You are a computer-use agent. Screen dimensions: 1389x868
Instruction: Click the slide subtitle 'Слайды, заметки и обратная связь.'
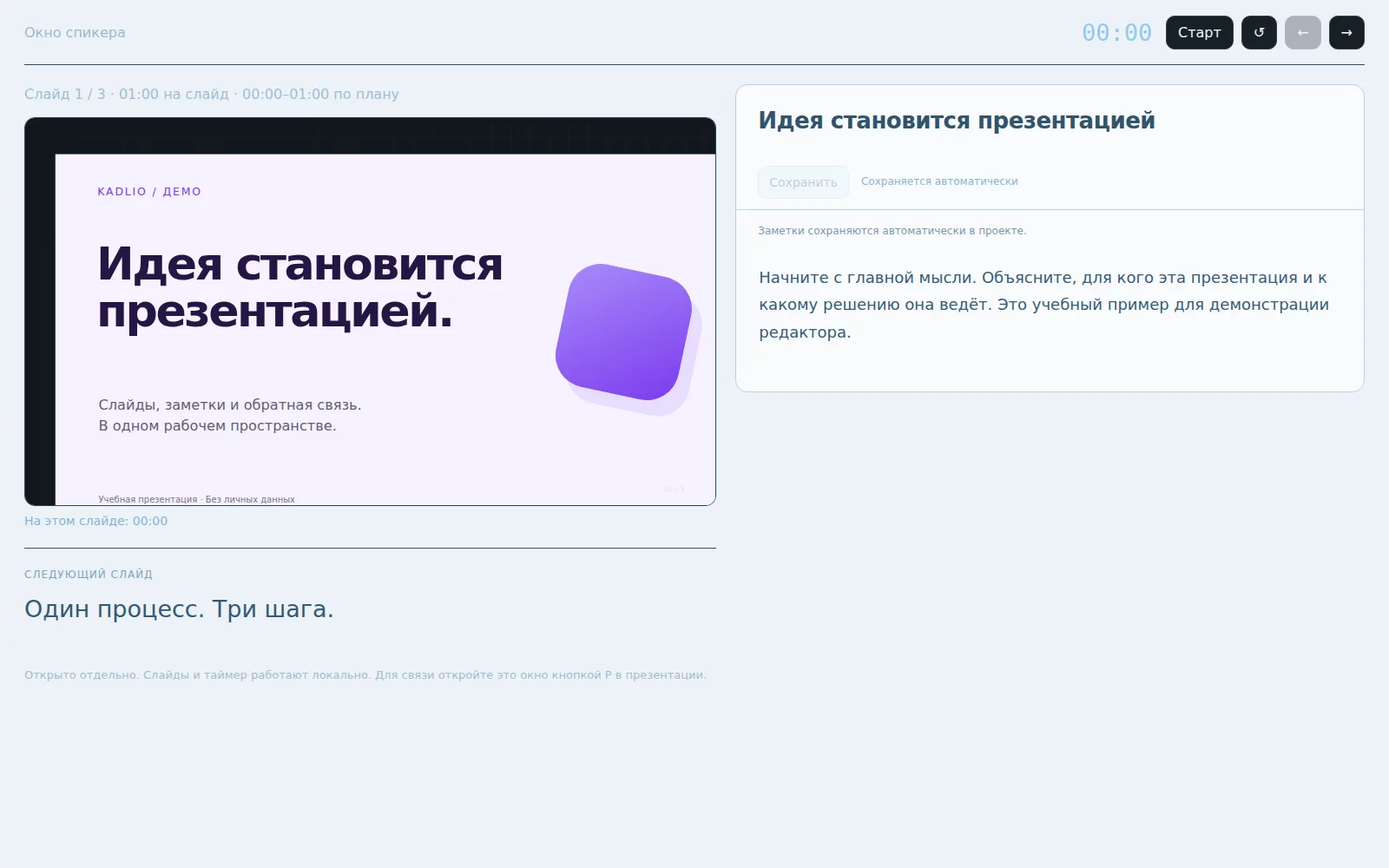230,404
